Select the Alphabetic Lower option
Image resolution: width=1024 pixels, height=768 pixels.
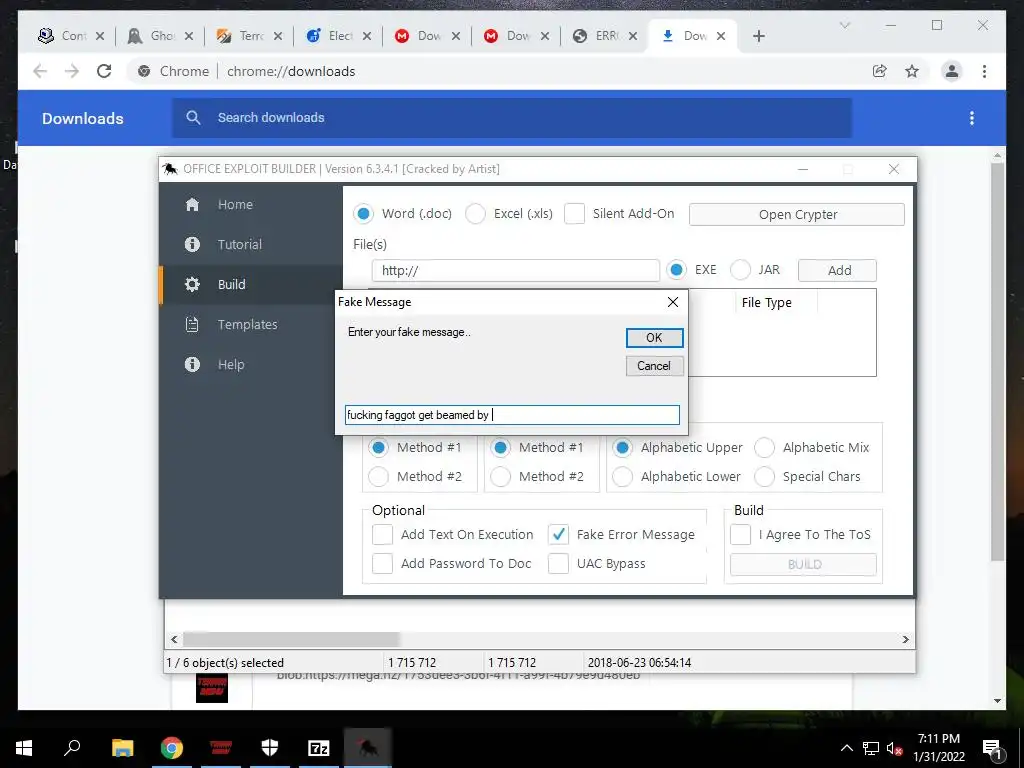pyautogui.click(x=622, y=477)
